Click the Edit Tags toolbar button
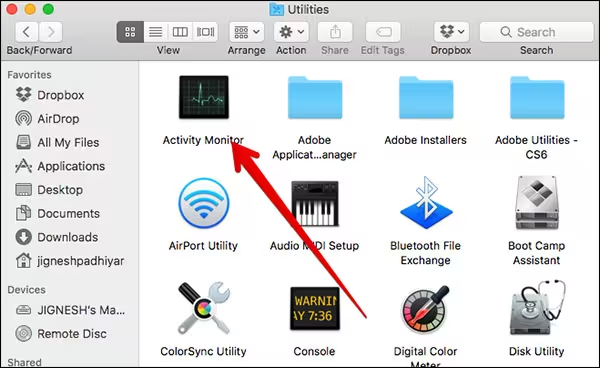600x368 pixels. 383,32
